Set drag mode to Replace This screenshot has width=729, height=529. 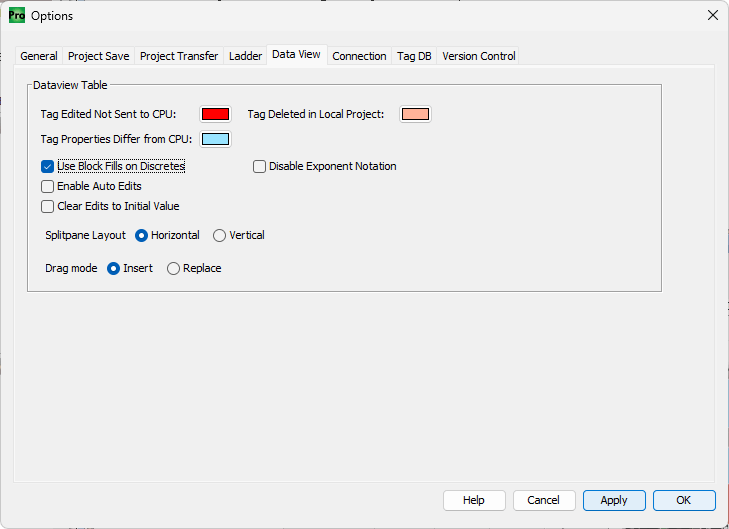point(173,268)
